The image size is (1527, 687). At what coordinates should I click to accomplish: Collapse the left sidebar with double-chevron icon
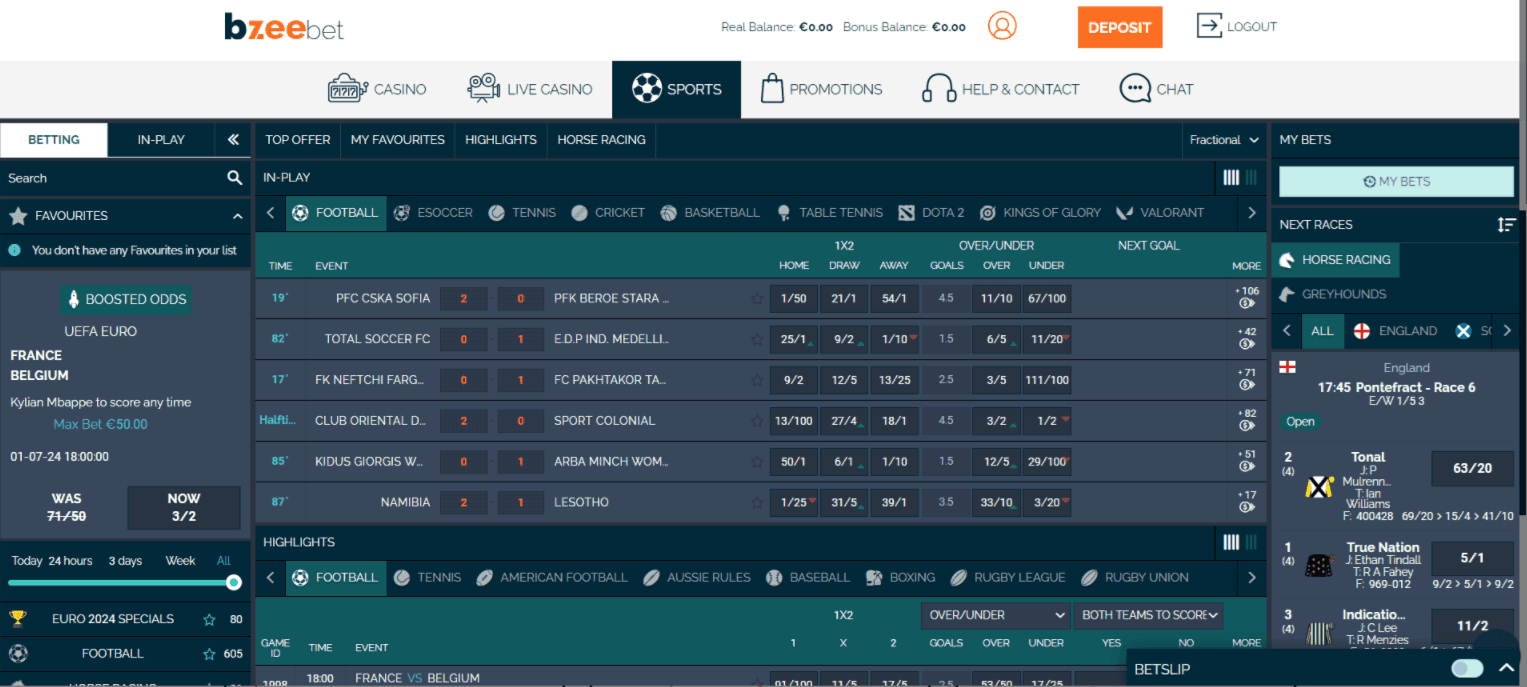pos(233,140)
